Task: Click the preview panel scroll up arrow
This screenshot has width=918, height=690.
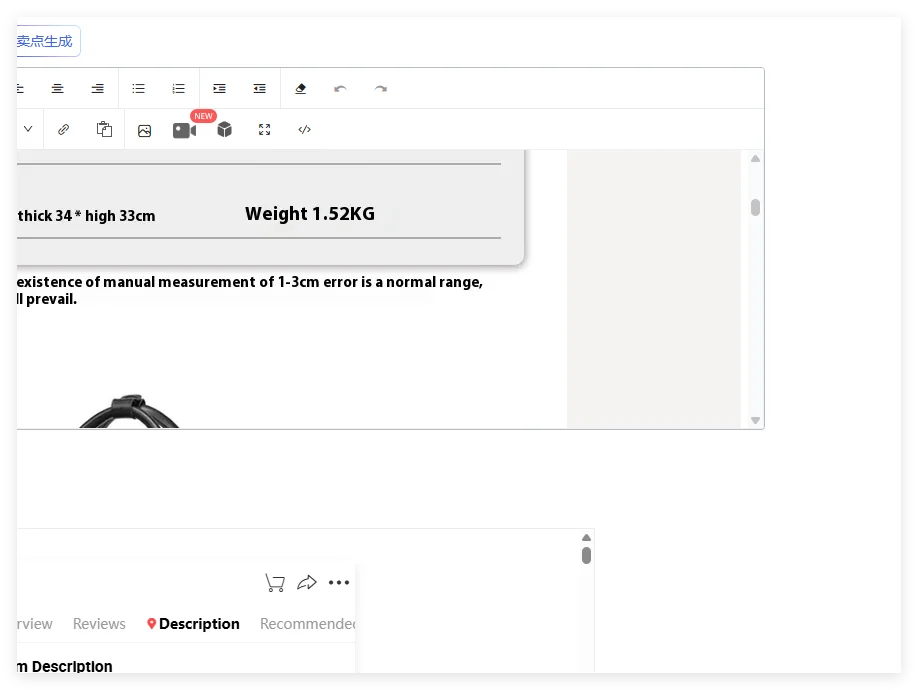Action: click(x=586, y=538)
